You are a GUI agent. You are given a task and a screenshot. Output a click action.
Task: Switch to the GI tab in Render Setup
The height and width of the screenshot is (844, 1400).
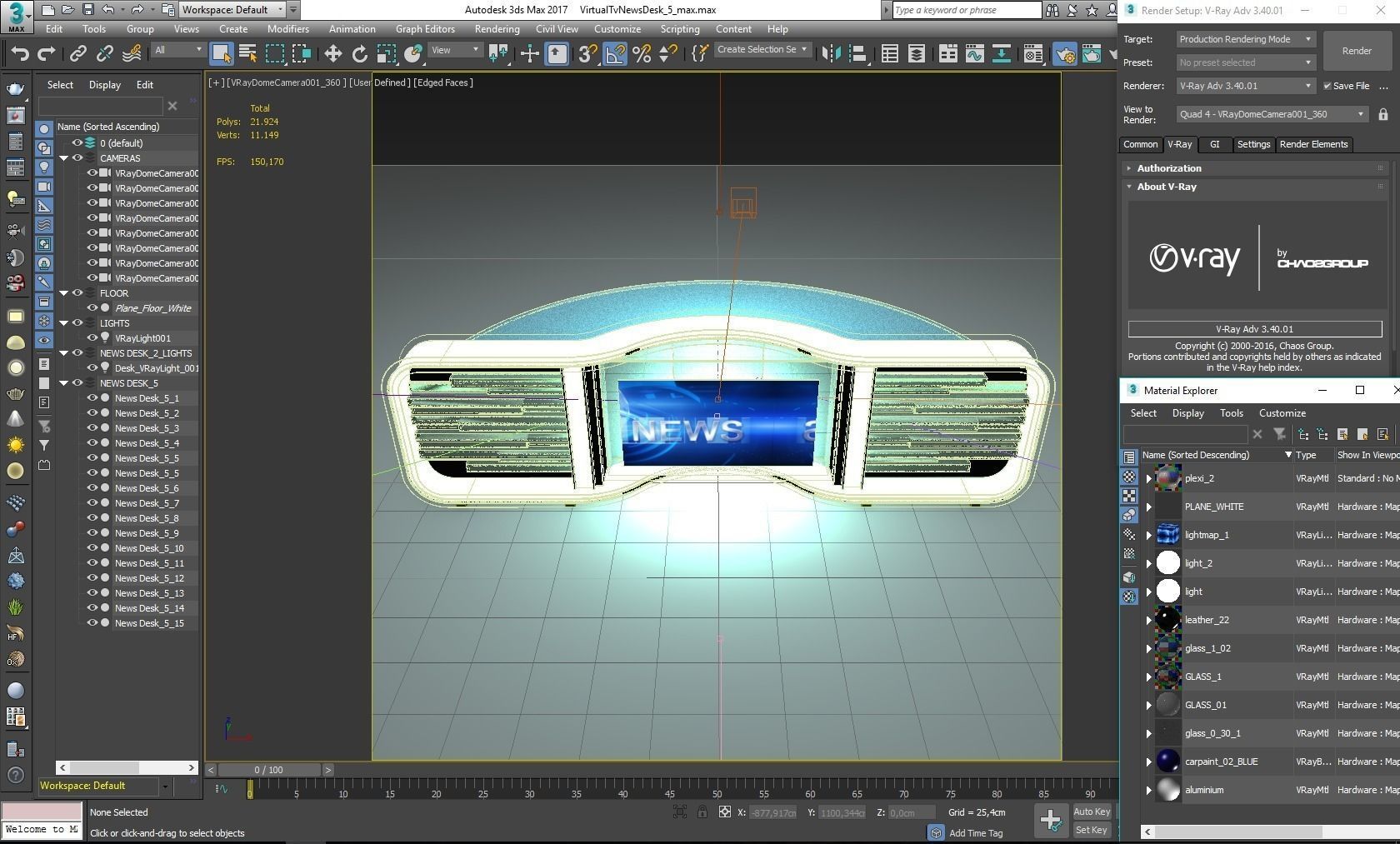tap(1215, 145)
